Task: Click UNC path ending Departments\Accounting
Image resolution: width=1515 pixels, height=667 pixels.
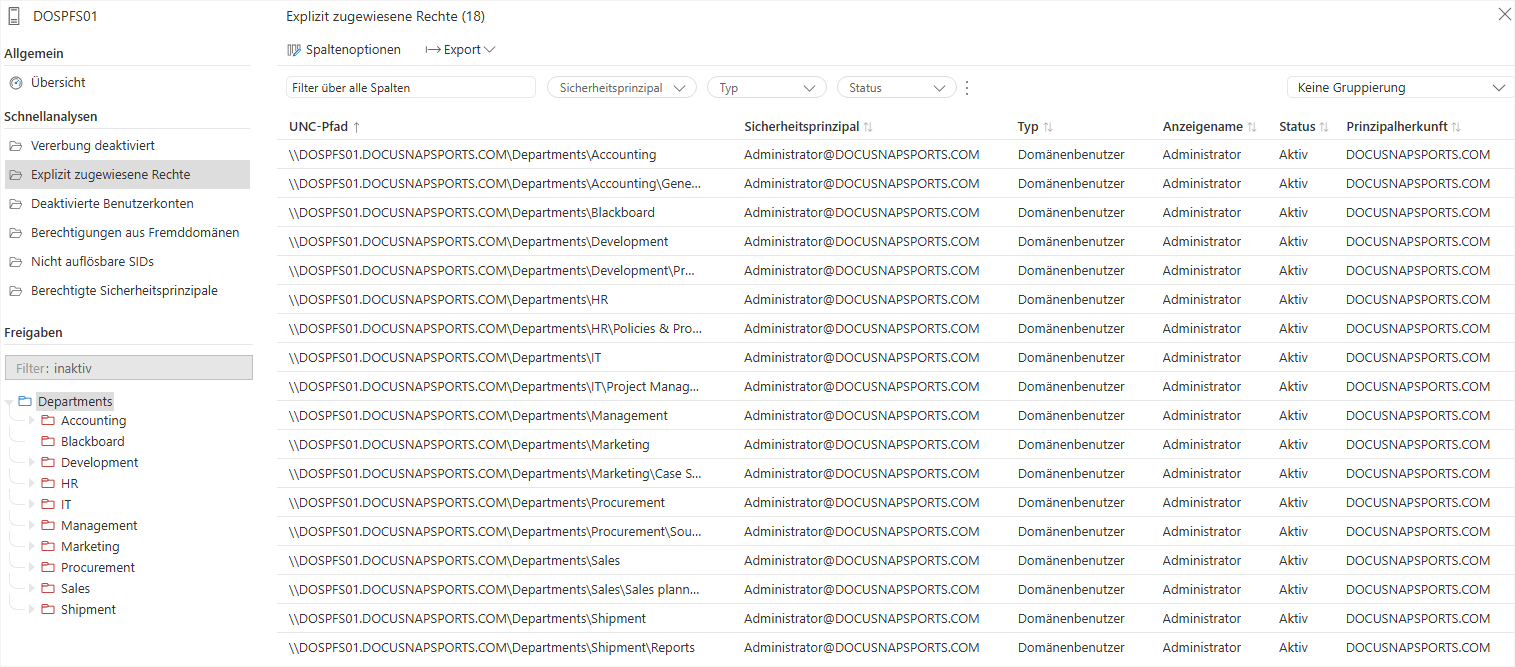Action: 473,155
